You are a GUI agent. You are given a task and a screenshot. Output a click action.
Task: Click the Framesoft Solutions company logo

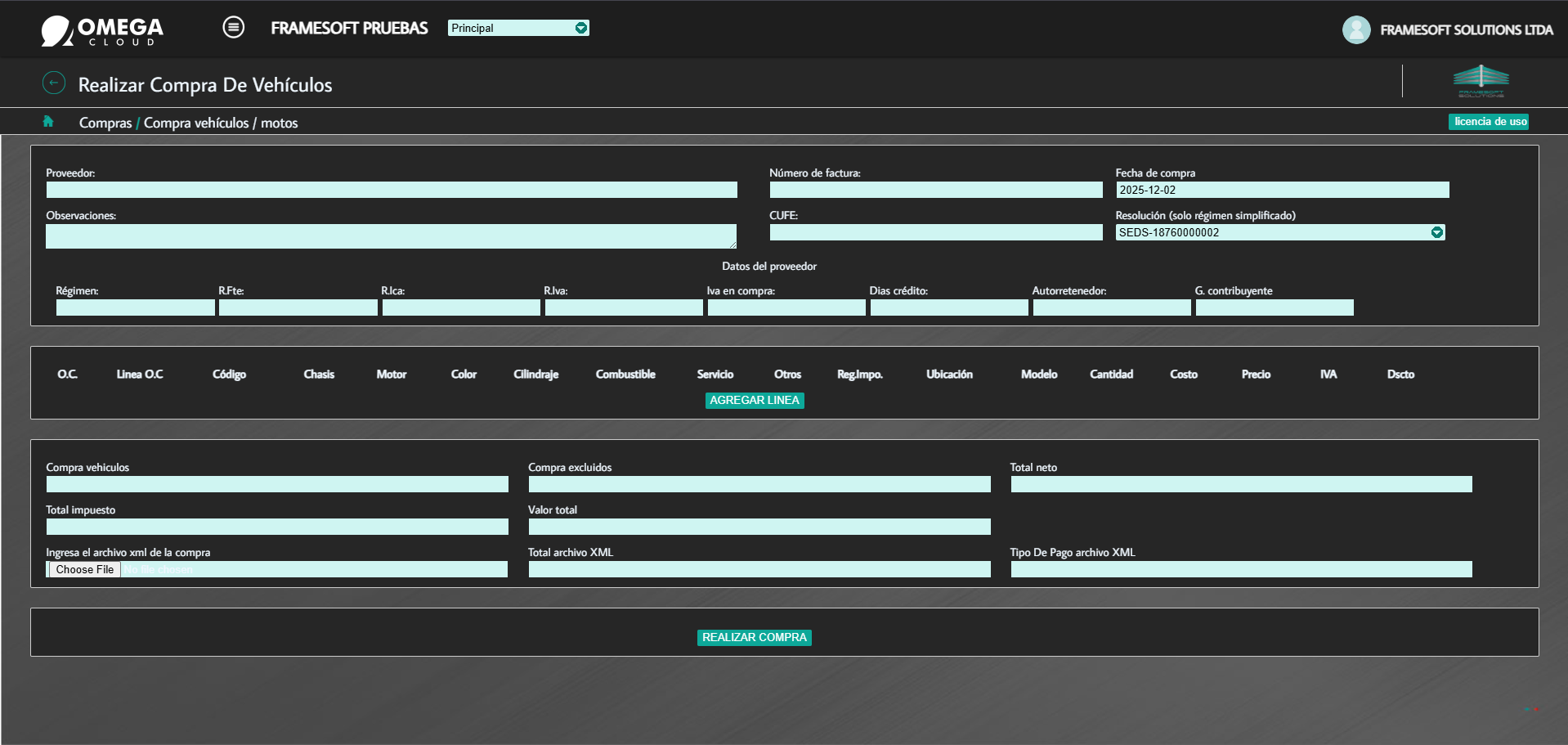pyautogui.click(x=1481, y=81)
